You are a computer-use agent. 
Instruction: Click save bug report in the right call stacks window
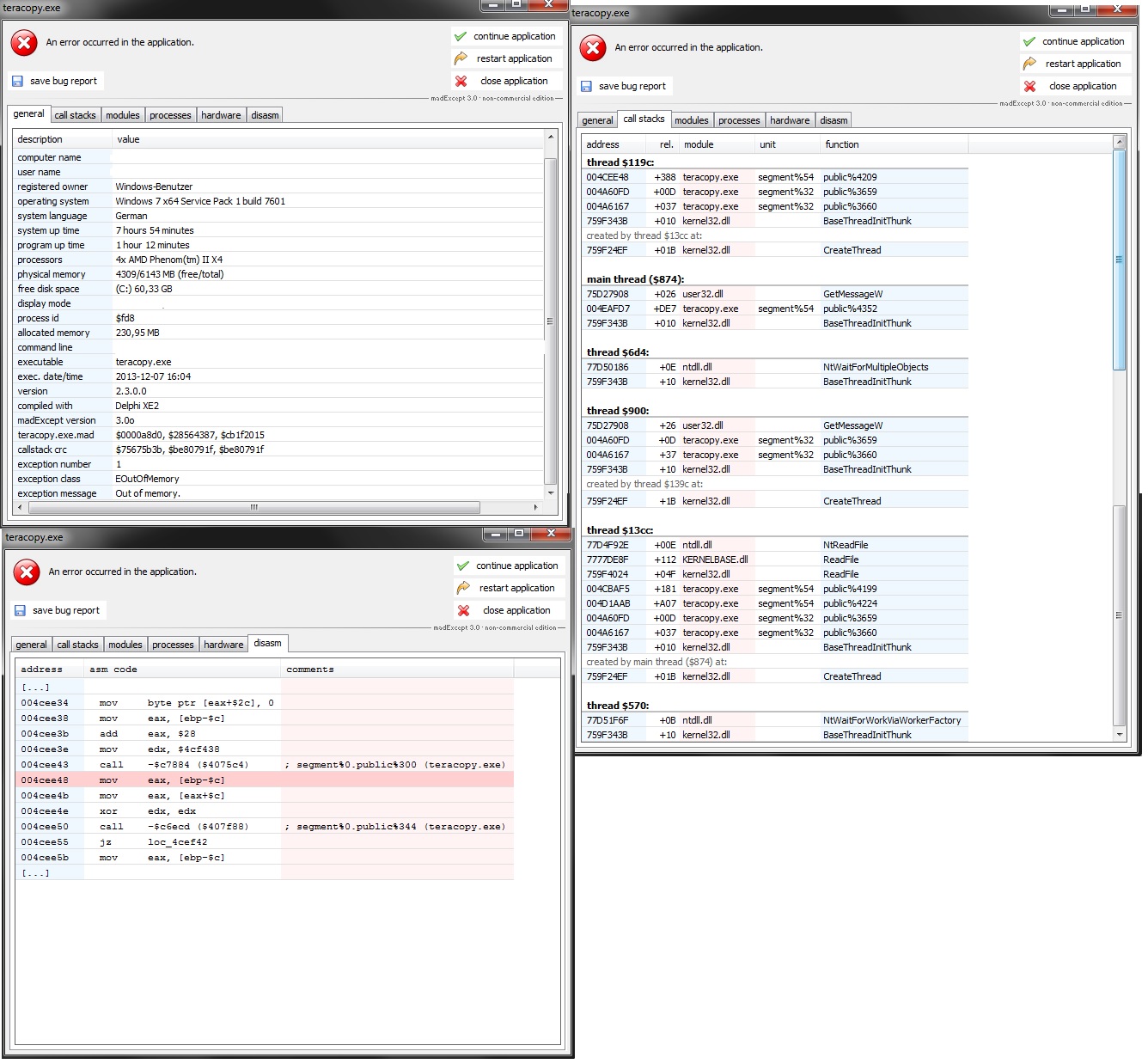pyautogui.click(x=625, y=86)
